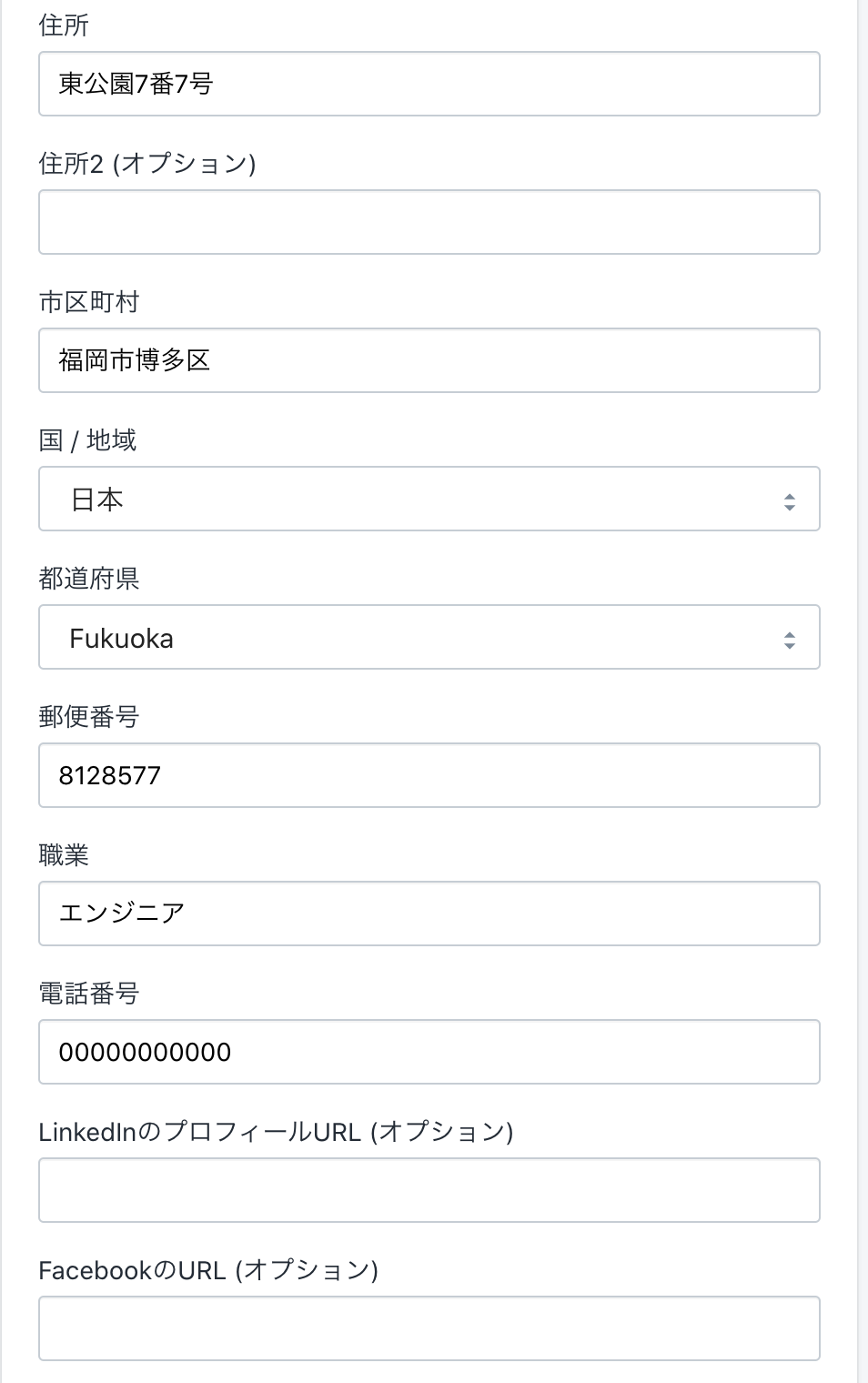Viewport: 868px width, 1383px height.
Task: Click the 住所 field containing 東公園7番7号
Action: click(429, 84)
